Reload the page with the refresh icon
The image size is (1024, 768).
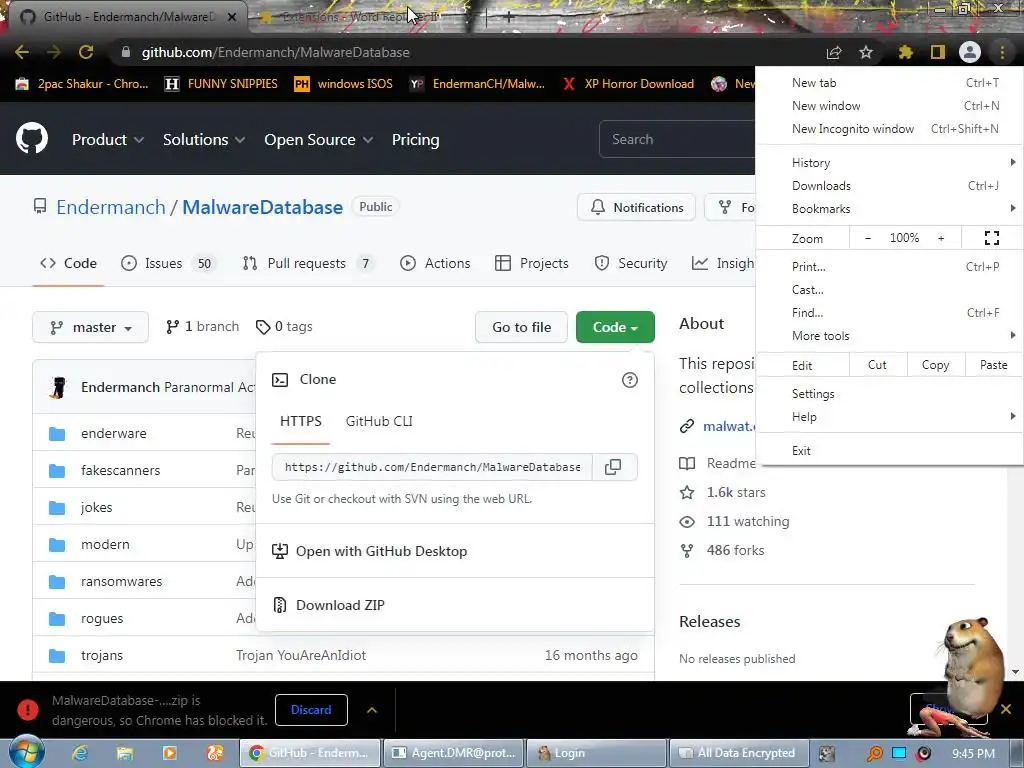tap(86, 52)
